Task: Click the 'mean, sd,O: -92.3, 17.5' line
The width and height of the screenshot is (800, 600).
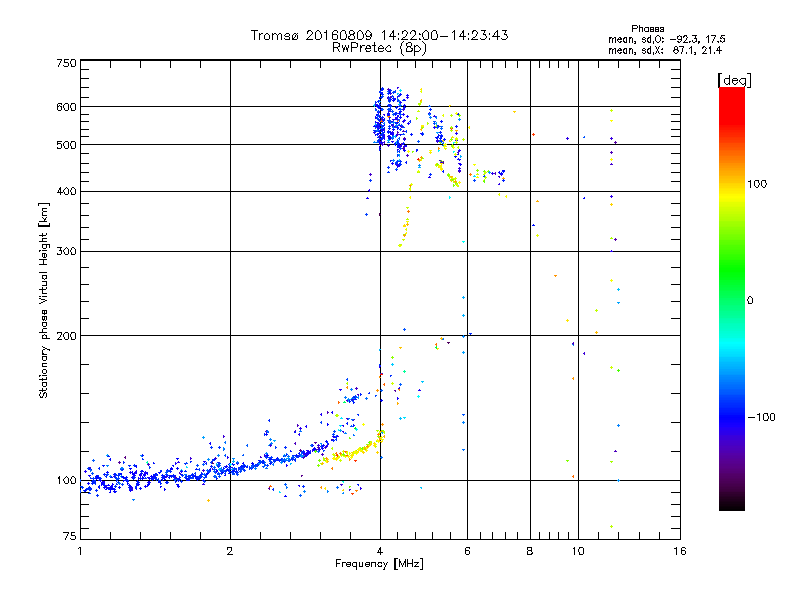Action: pyautogui.click(x=666, y=39)
